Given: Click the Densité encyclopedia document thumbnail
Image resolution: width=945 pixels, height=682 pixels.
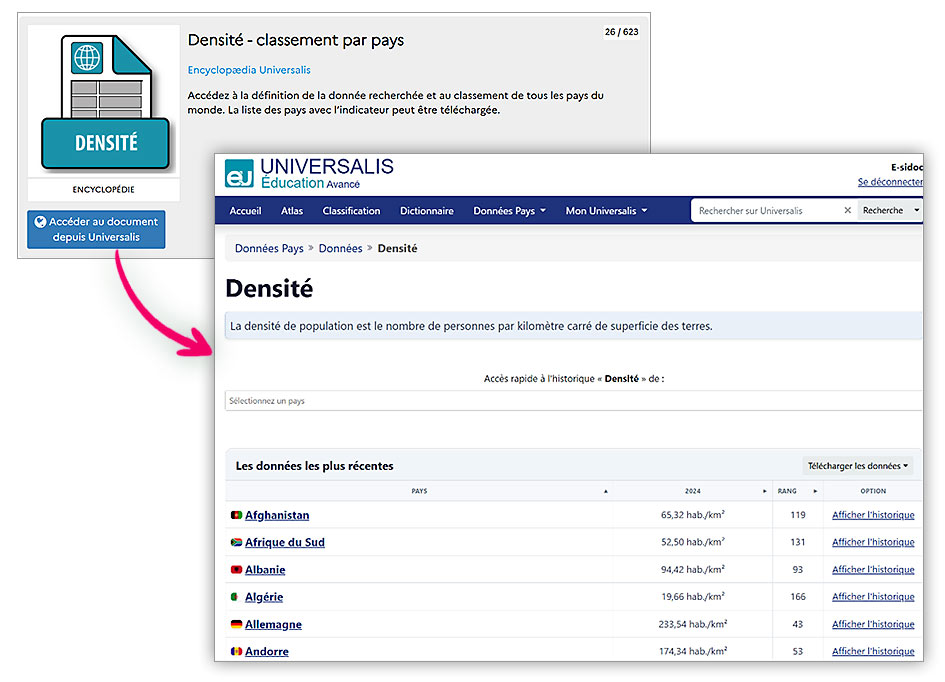Looking at the screenshot, I should (104, 103).
